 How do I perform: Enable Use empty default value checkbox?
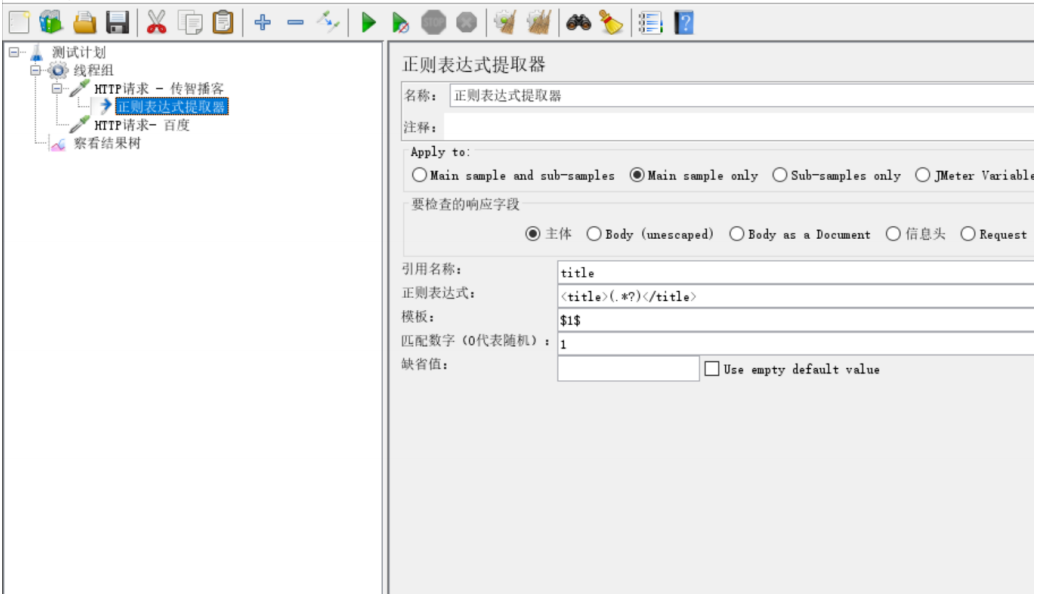click(x=712, y=369)
